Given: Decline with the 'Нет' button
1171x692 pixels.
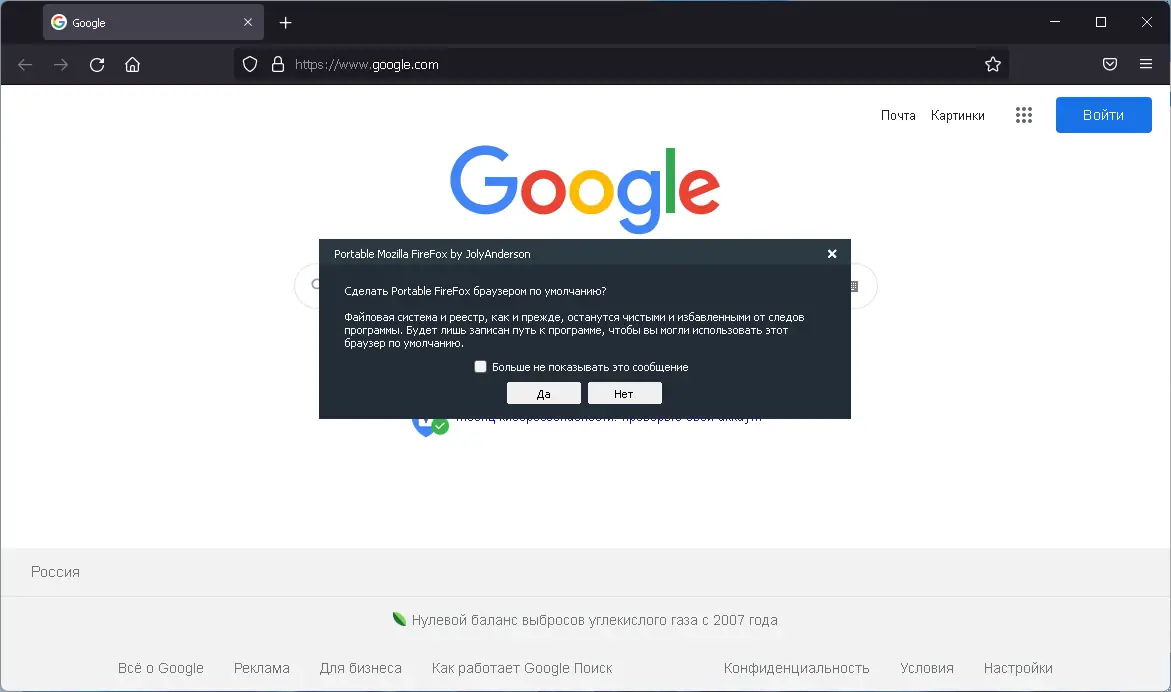Looking at the screenshot, I should (x=624, y=393).
